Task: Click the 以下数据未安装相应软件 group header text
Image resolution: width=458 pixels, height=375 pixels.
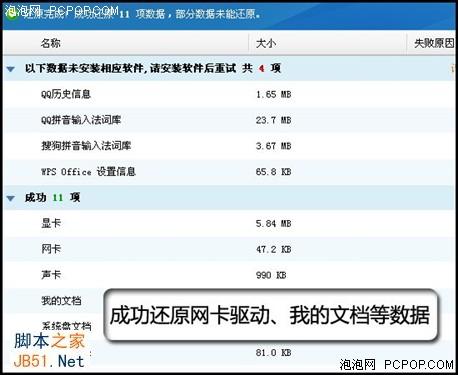Action: coord(153,69)
